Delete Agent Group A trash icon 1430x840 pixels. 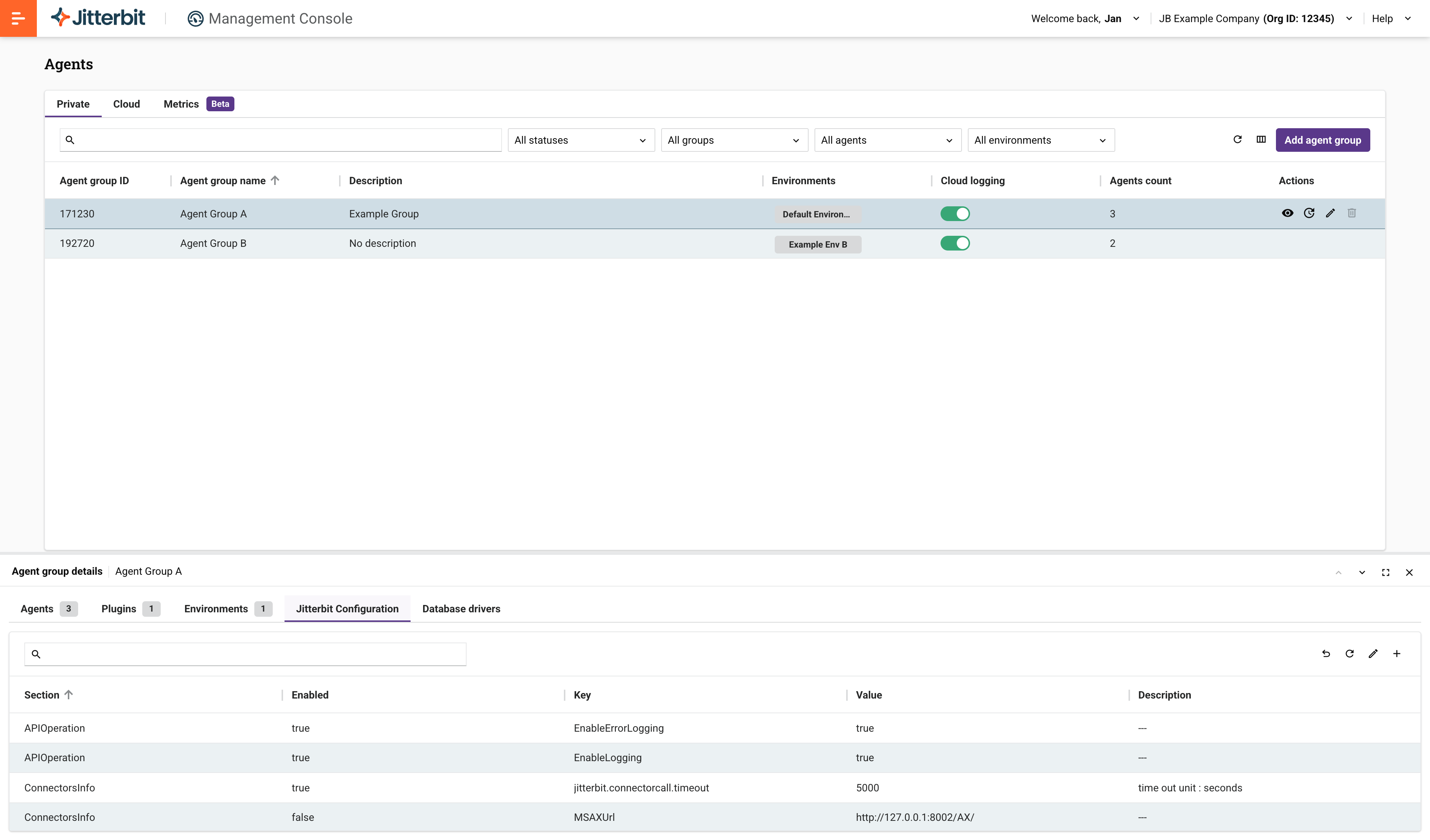[x=1352, y=213]
